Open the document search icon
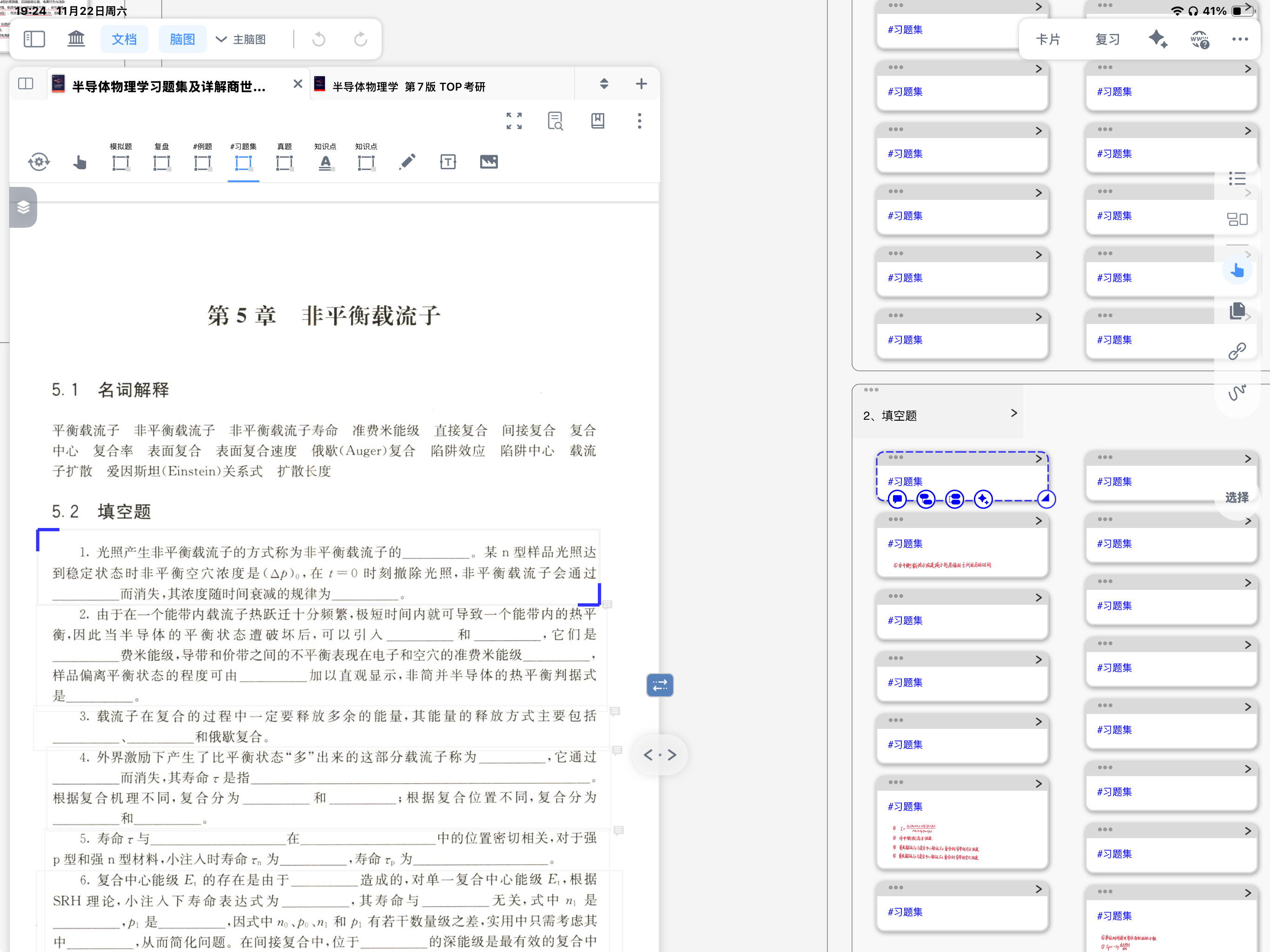 point(555,120)
